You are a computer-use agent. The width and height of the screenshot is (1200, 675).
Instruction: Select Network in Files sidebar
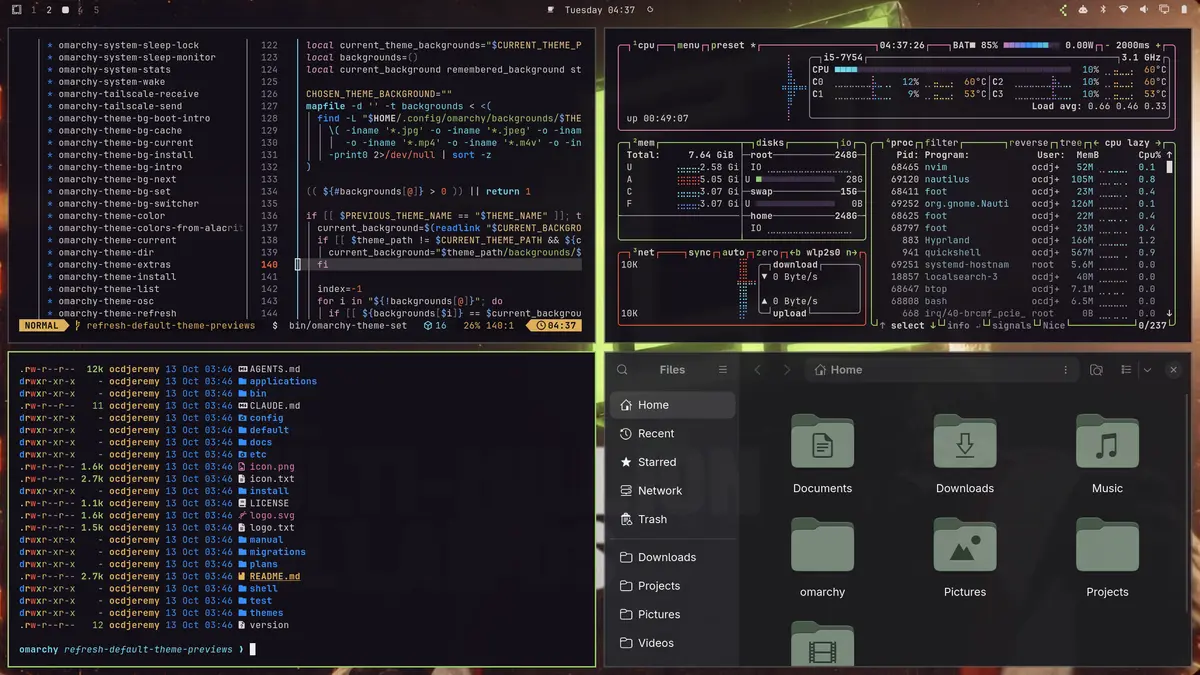click(x=672, y=491)
